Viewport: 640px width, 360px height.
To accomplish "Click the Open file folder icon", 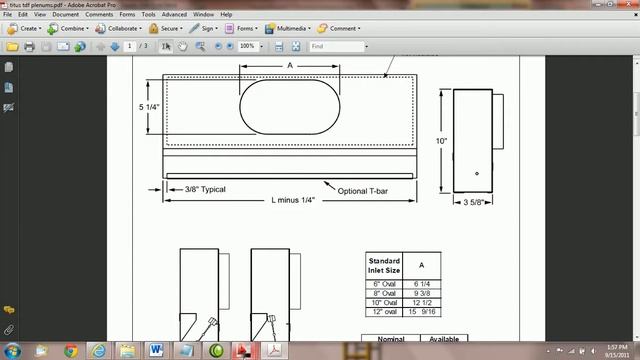I will point(12,47).
